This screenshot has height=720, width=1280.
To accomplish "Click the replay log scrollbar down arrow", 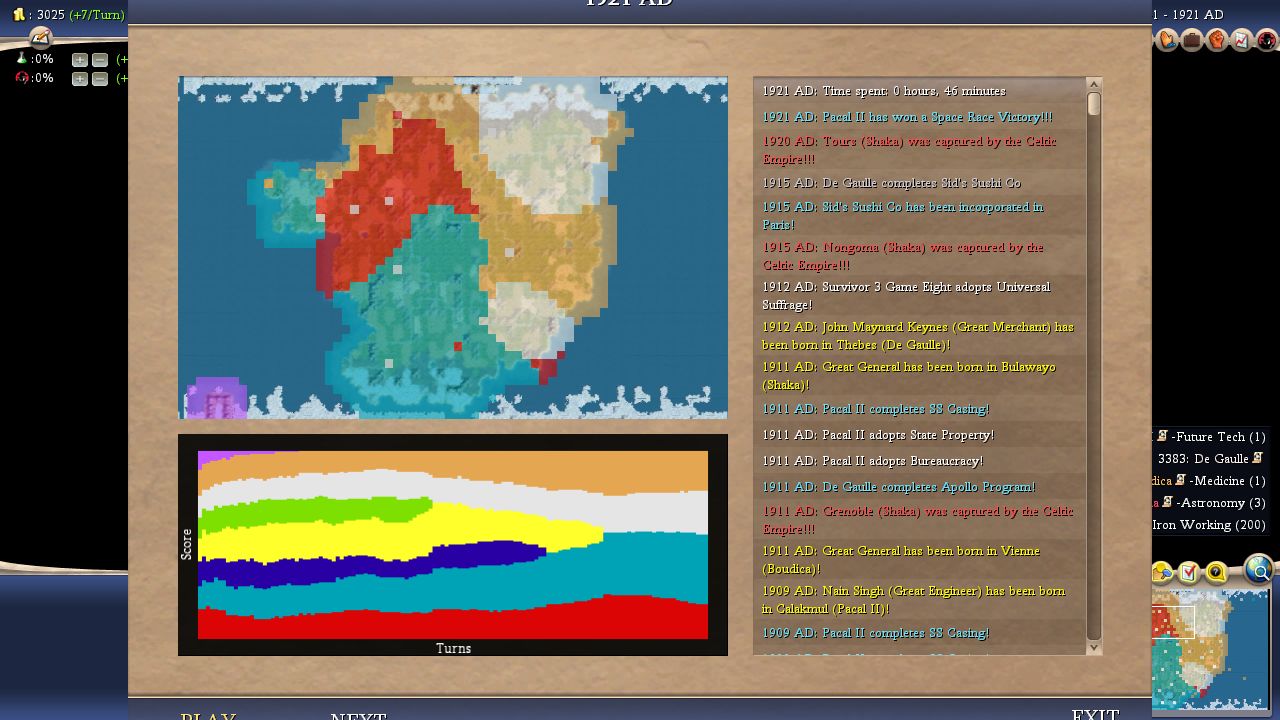I will (1093, 647).
